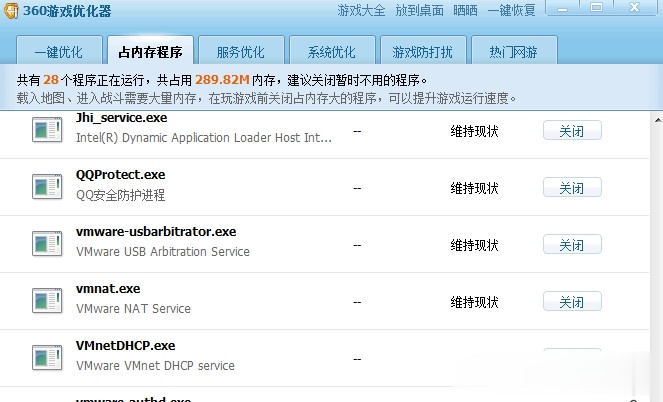
Task: Select the Jhi_service.exe process name
Action: pyautogui.click(x=122, y=118)
